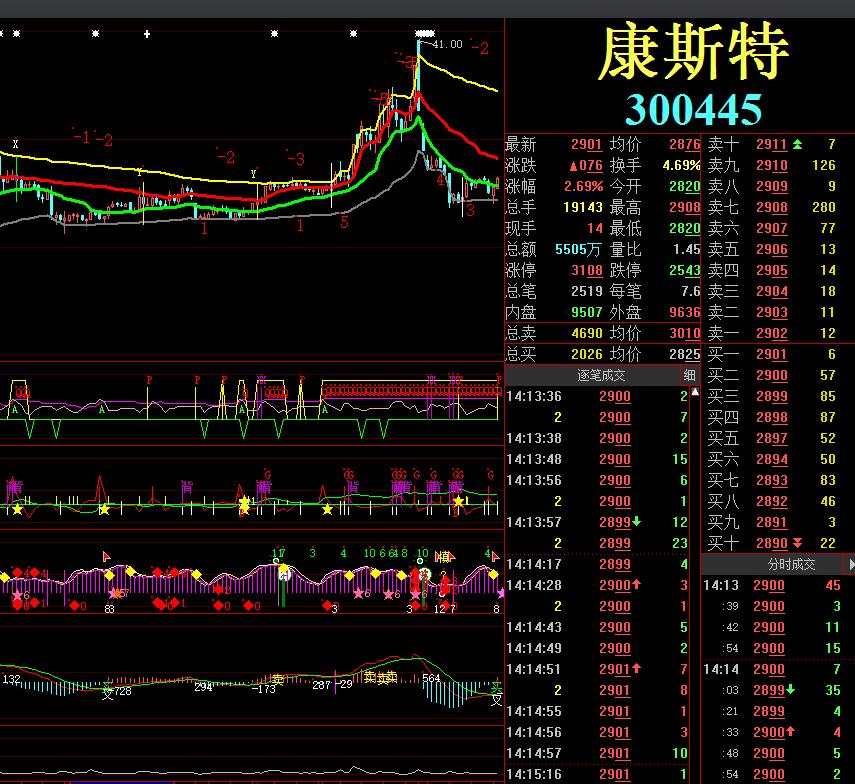Click the 涨幅 value 2.69%
The height and width of the screenshot is (784, 855).
coord(583,186)
